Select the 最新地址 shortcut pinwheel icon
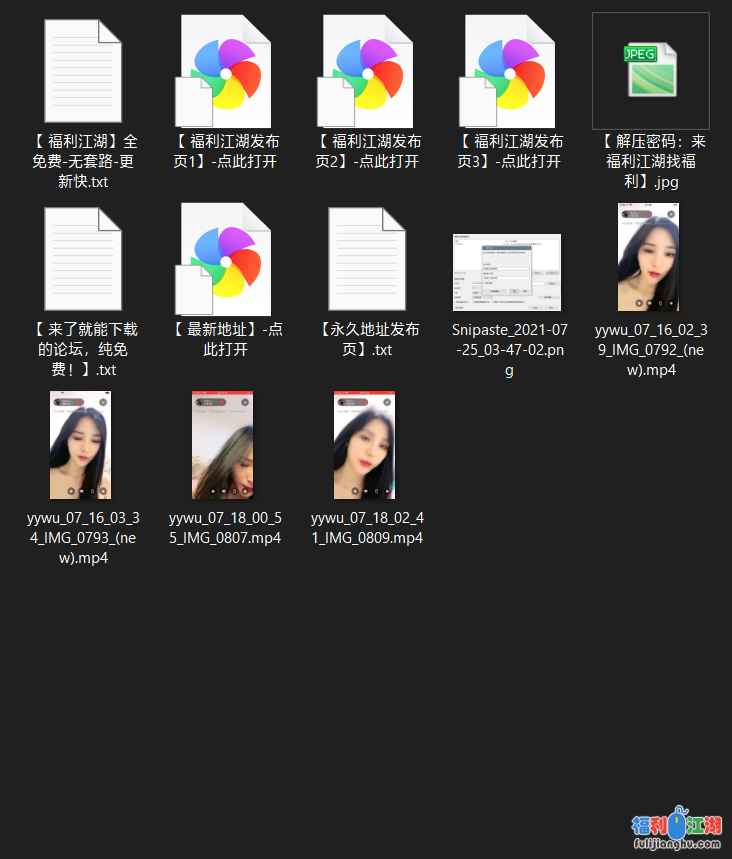Screen dimensions: 732x859 (x=225, y=258)
